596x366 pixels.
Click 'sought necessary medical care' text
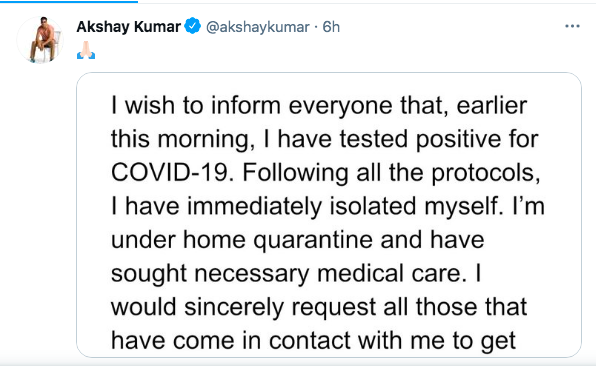tap(286, 274)
